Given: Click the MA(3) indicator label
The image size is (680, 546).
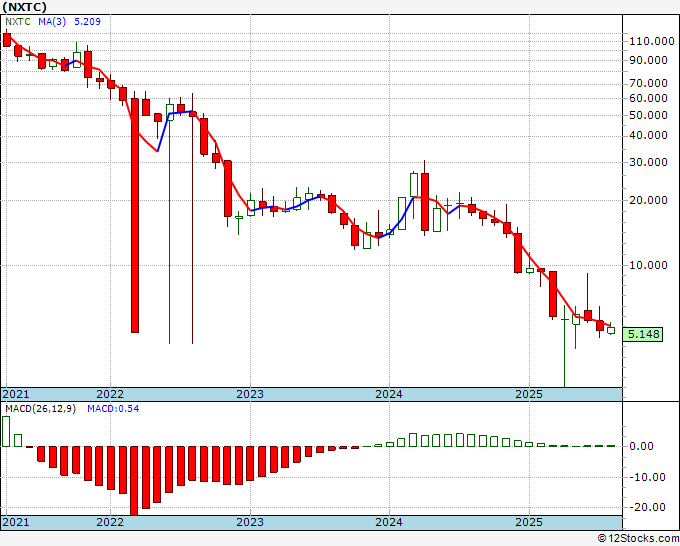Looking at the screenshot, I should 52,22.
